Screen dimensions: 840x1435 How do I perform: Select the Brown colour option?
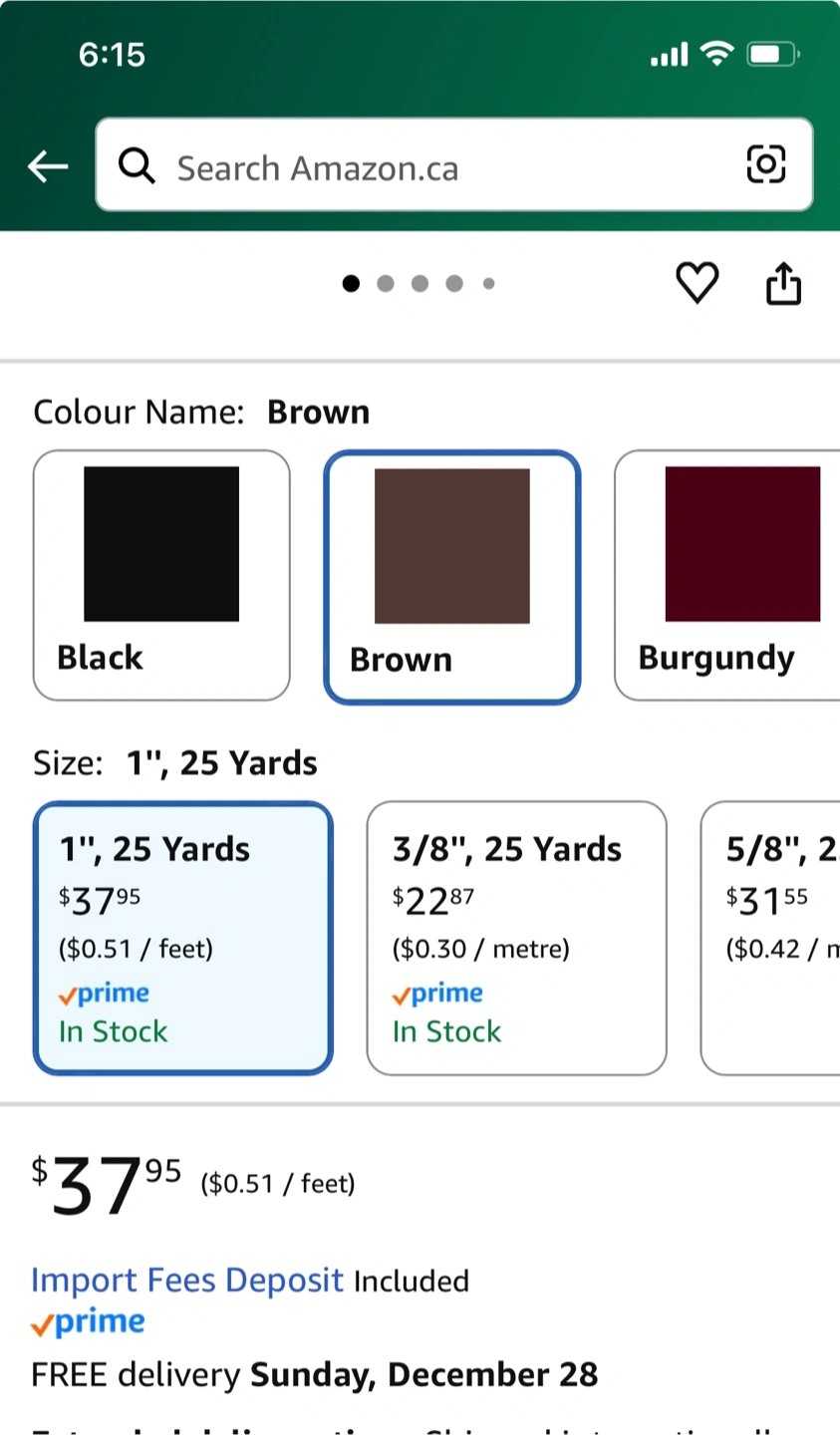click(x=451, y=576)
